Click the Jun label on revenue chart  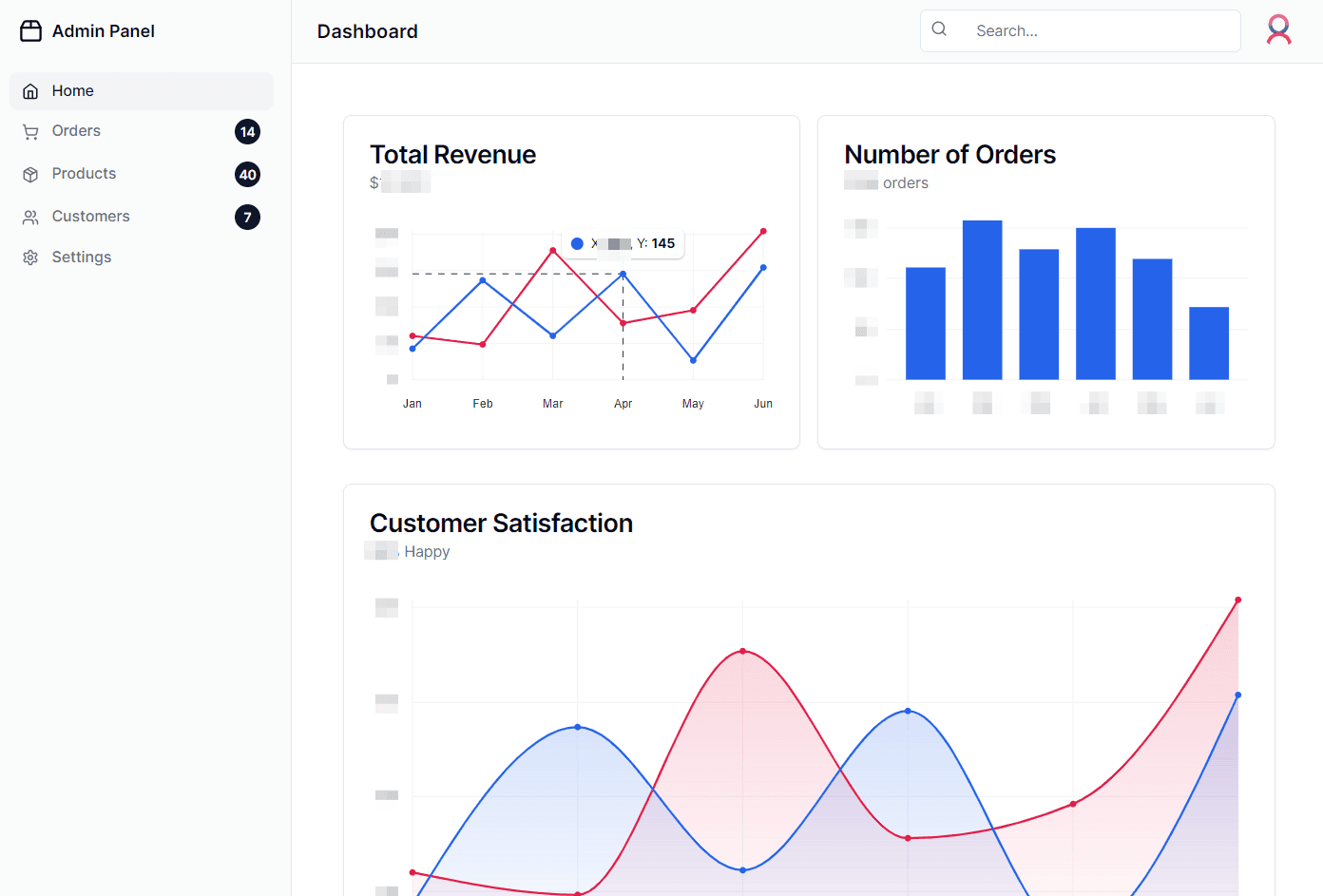coord(763,404)
